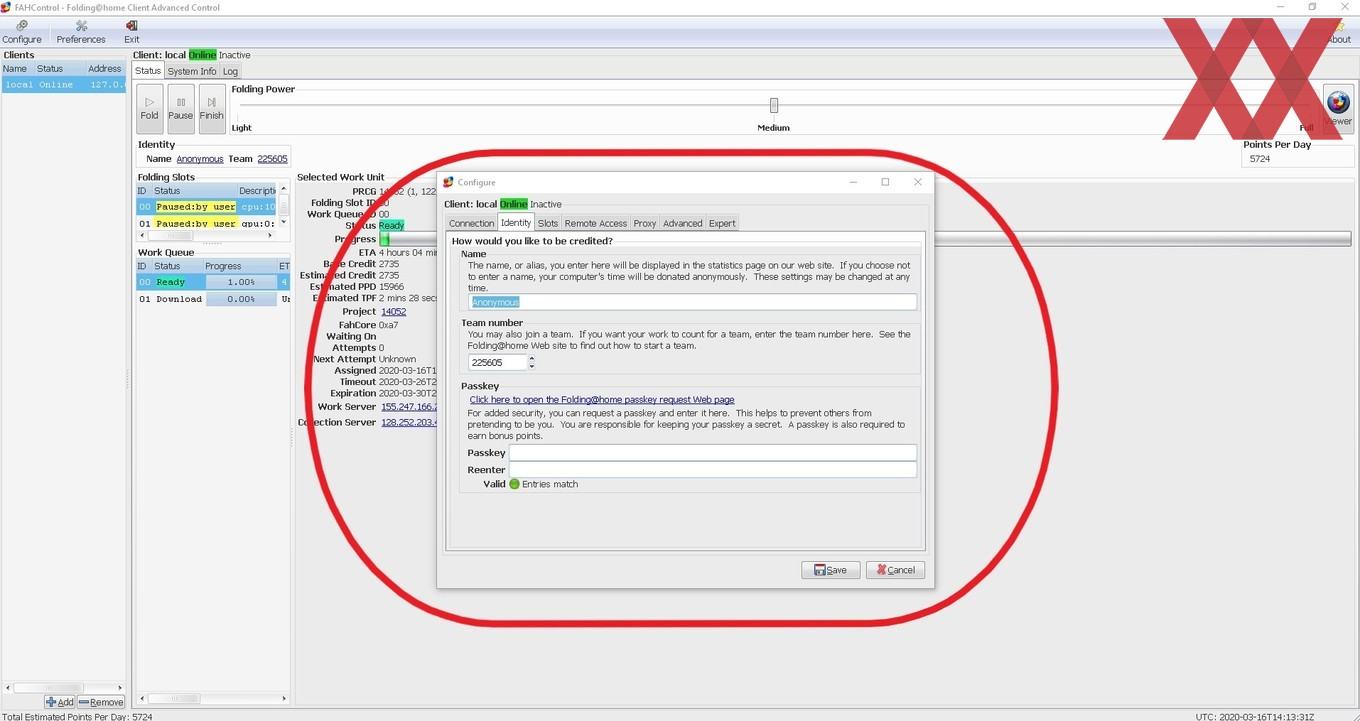Open the Connection tab in Configure
Screen dimensions: 1360x721
[471, 223]
